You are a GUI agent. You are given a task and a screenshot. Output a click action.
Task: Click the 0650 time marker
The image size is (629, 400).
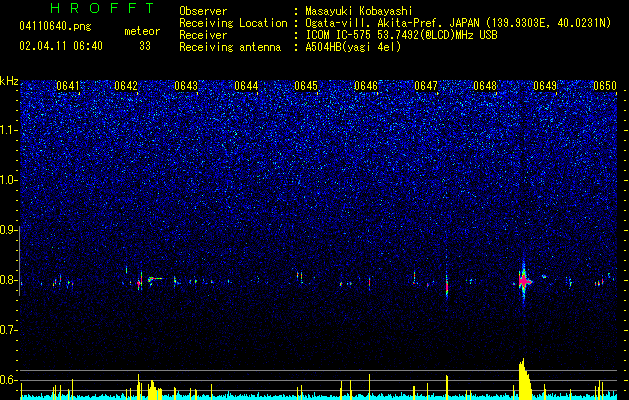605,86
